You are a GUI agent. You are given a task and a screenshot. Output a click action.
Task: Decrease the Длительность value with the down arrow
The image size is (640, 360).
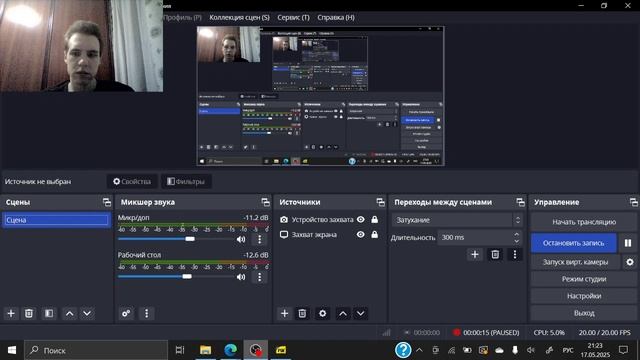click(516, 241)
